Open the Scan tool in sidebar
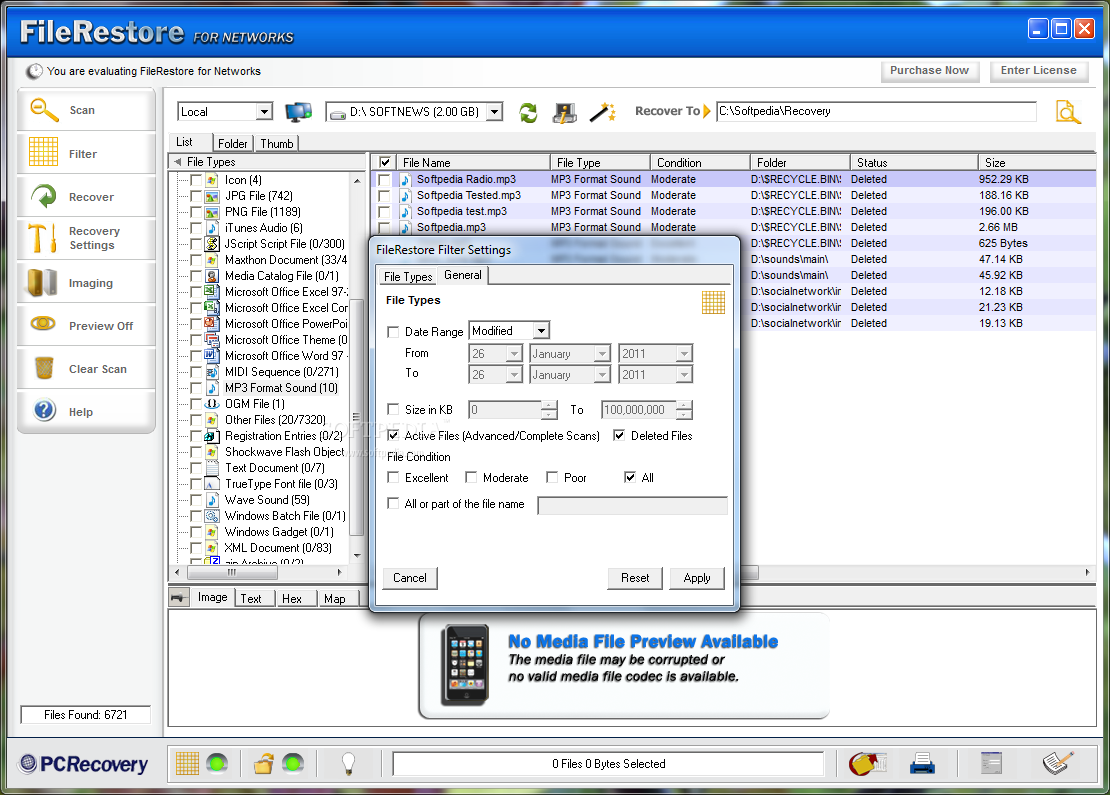Image resolution: width=1110 pixels, height=795 pixels. coord(86,110)
